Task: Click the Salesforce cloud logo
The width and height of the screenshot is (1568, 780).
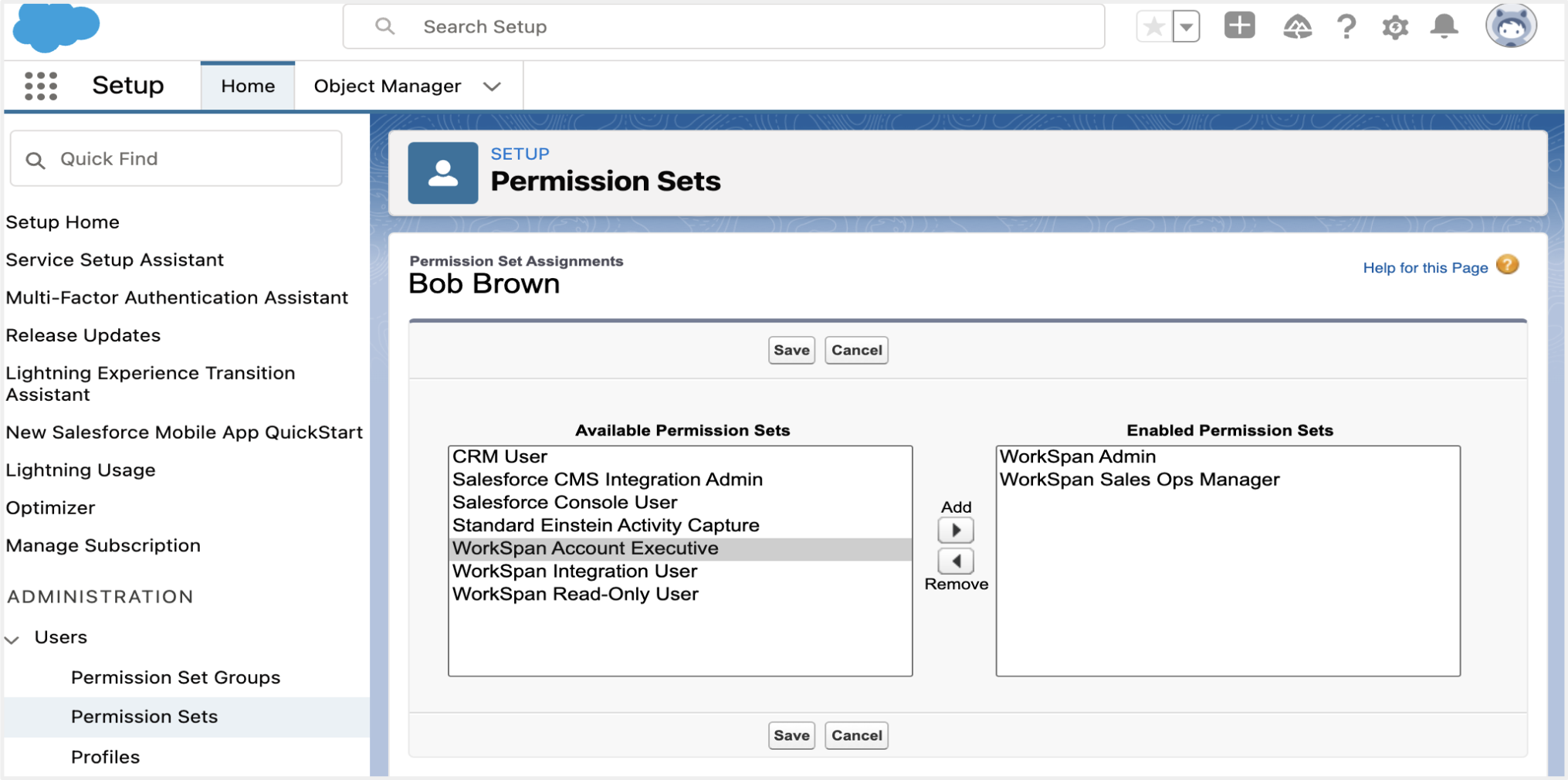Action: 56,26
